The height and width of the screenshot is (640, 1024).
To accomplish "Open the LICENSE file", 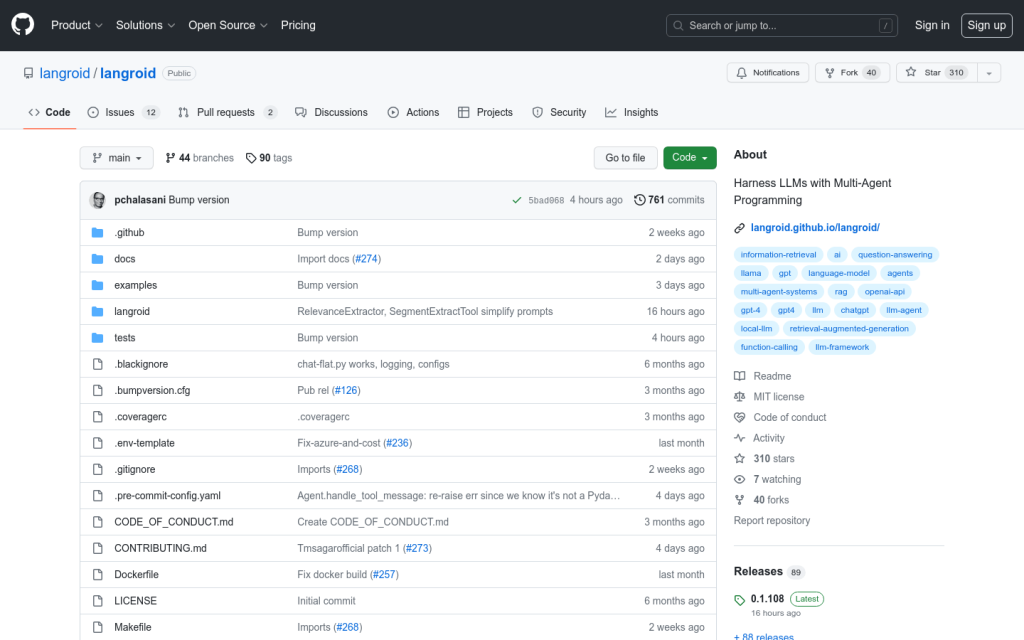I will tap(135, 601).
